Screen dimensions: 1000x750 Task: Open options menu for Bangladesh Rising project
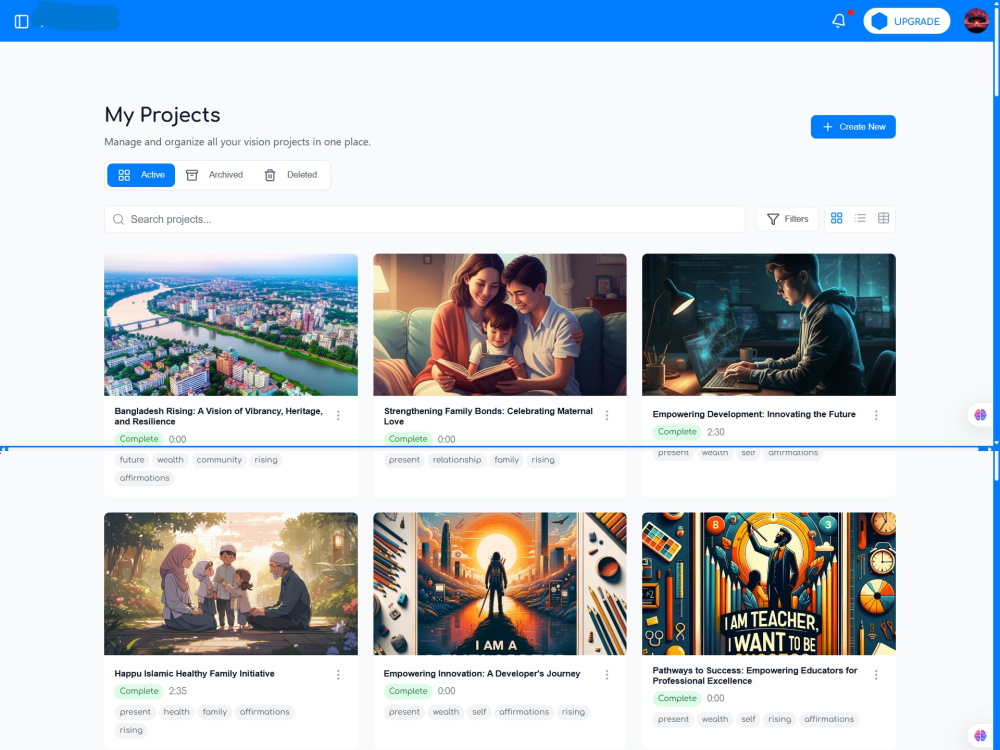pyautogui.click(x=338, y=416)
